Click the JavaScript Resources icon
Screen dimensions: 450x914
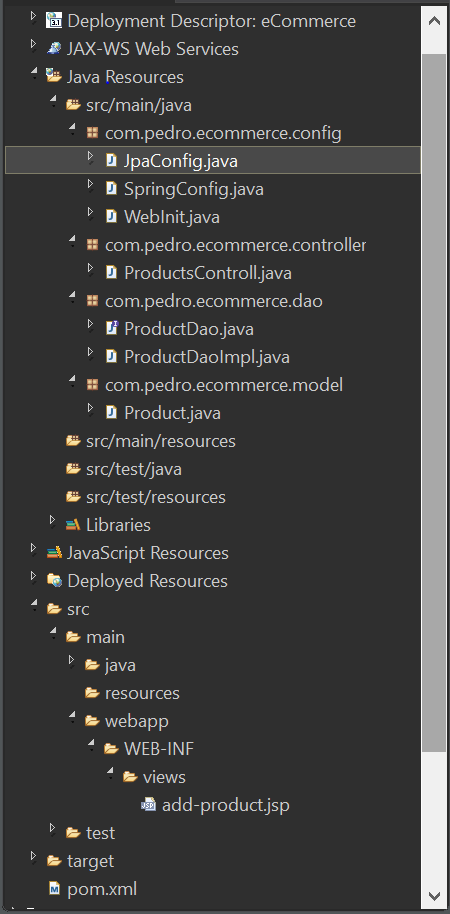point(54,553)
